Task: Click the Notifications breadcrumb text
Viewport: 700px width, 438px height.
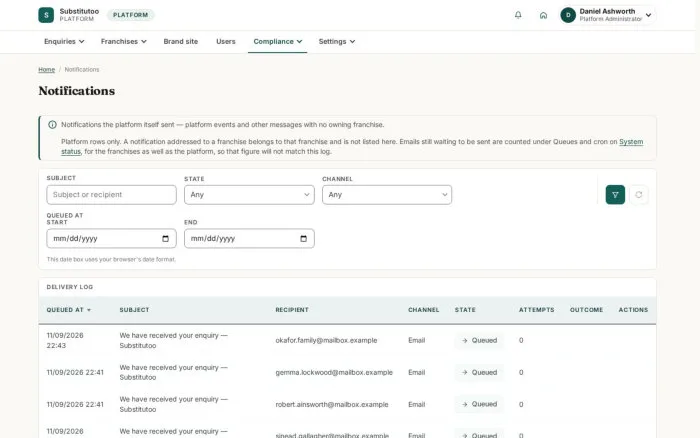Action: [x=82, y=70]
